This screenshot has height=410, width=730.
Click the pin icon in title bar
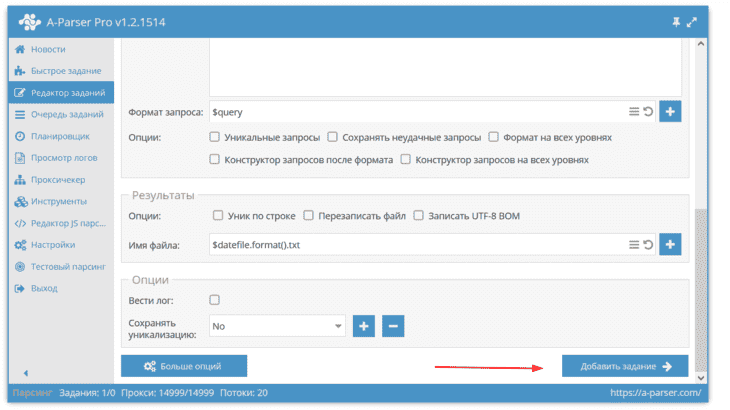[676, 22]
